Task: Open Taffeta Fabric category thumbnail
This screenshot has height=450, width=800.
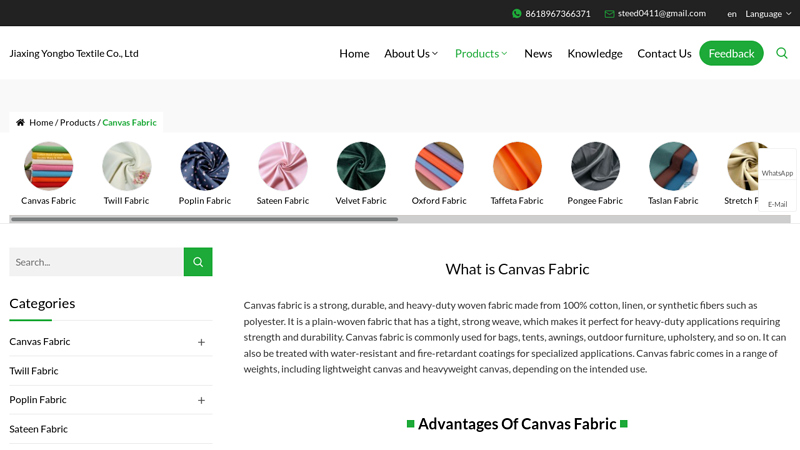Action: click(517, 166)
